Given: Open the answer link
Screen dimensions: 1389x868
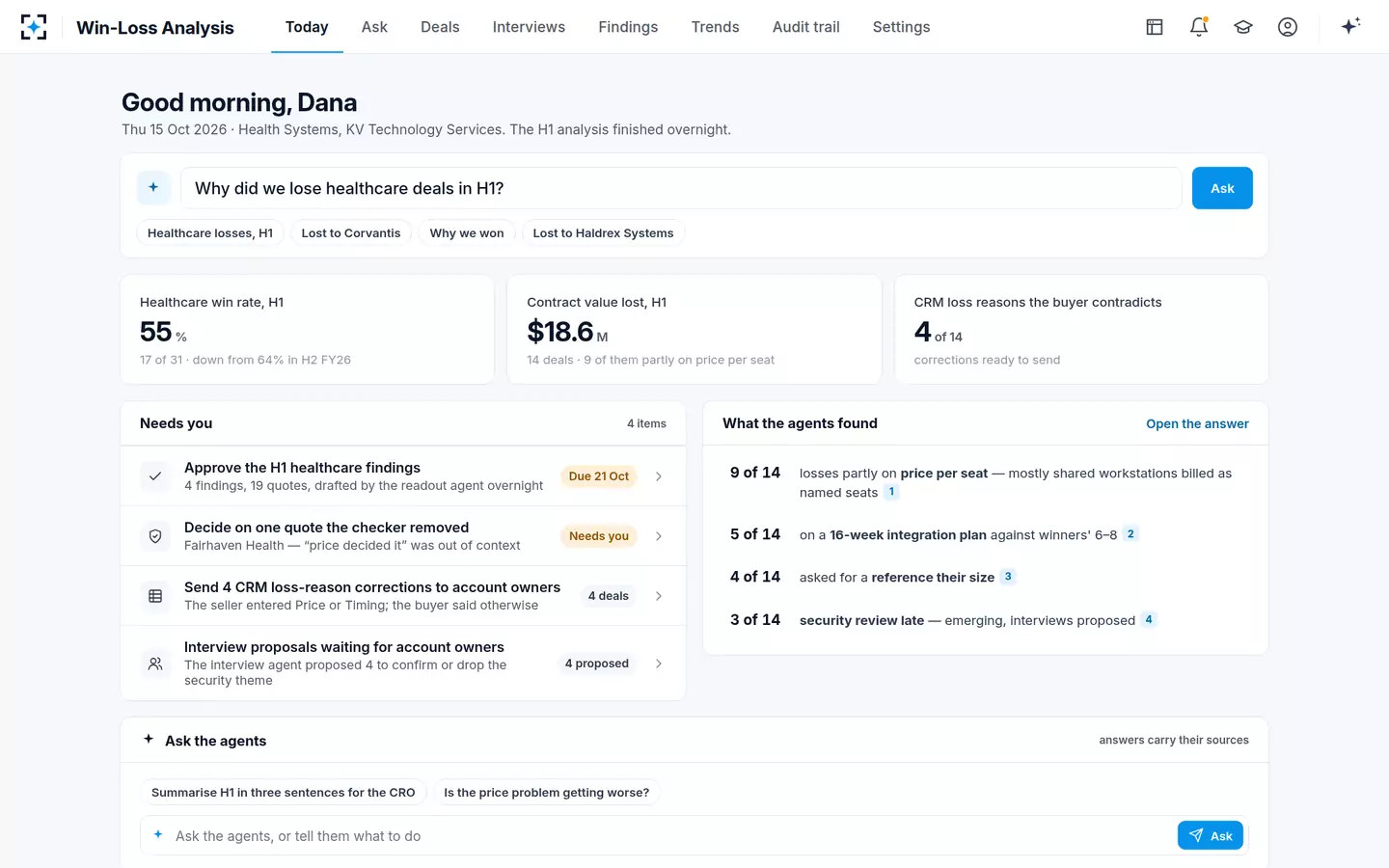Looking at the screenshot, I should coord(1197,423).
